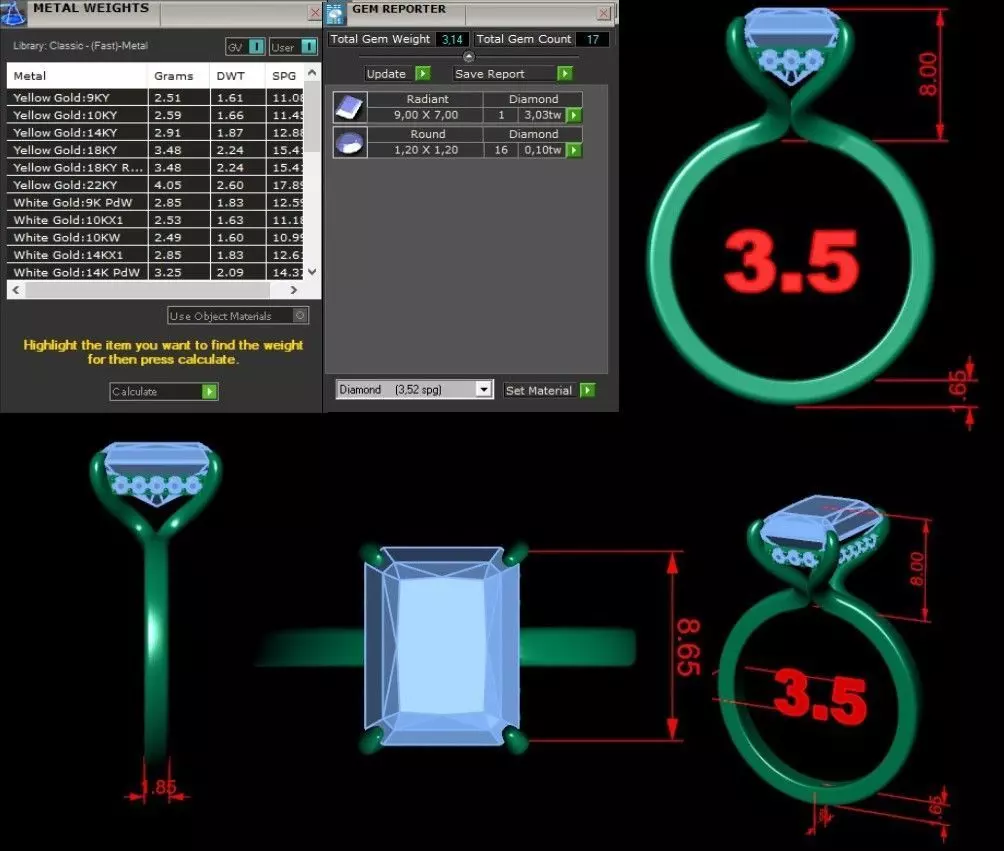Click green arrow beside Round 0,10tw

(x=574, y=150)
